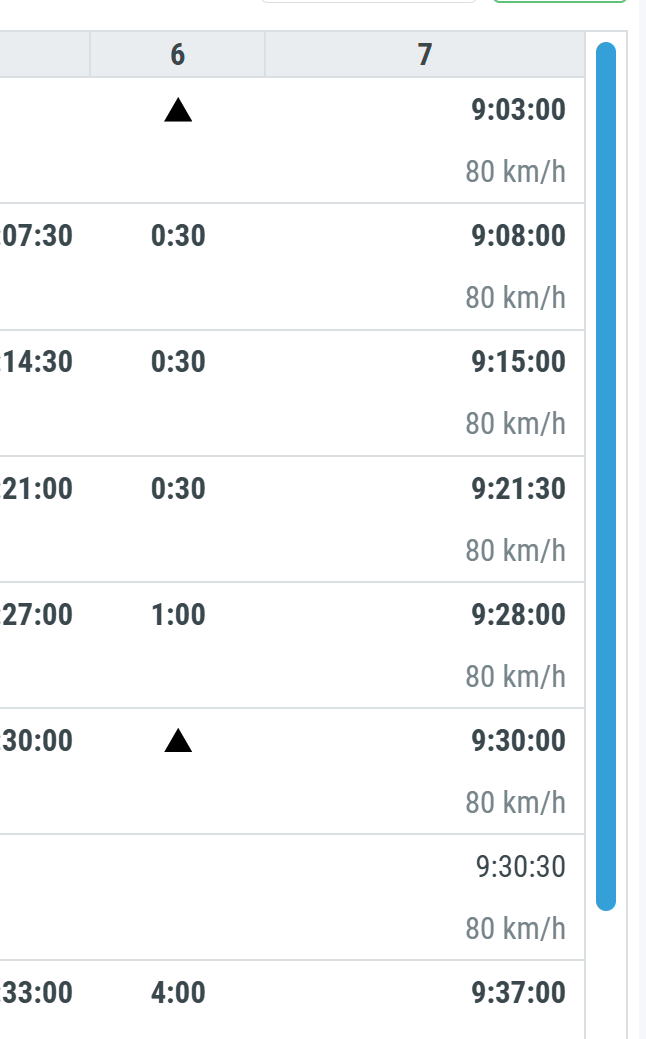Click 80 km/h speed under 9:03:00
Image resolution: width=646 pixels, height=1039 pixels.
click(515, 172)
